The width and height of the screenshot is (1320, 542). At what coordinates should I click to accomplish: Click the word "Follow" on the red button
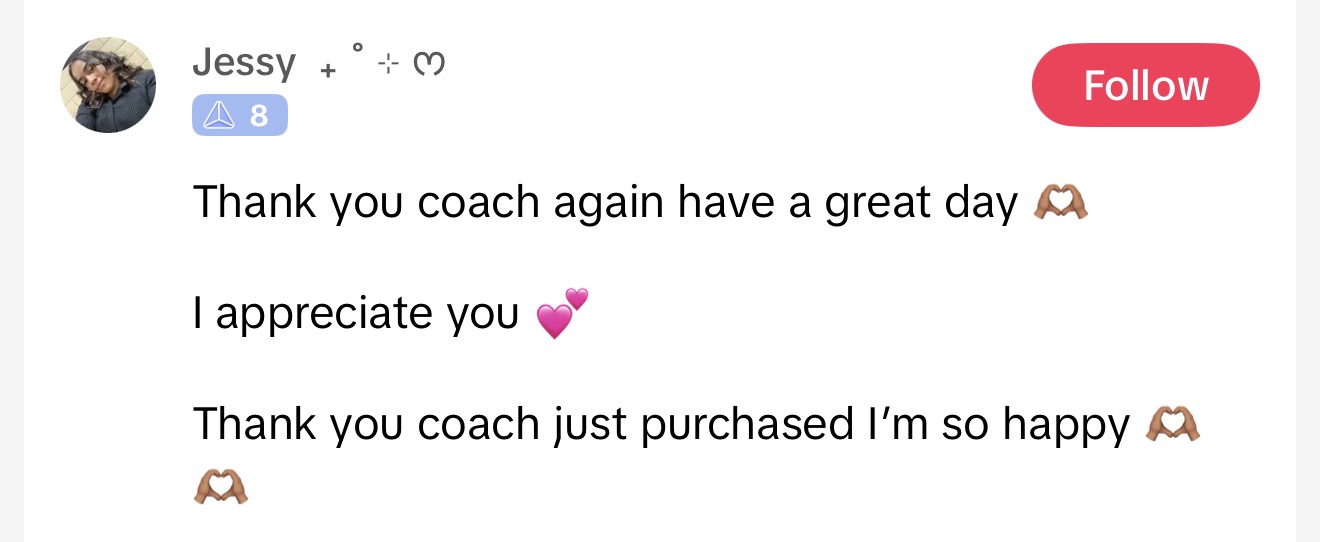[x=1145, y=85]
